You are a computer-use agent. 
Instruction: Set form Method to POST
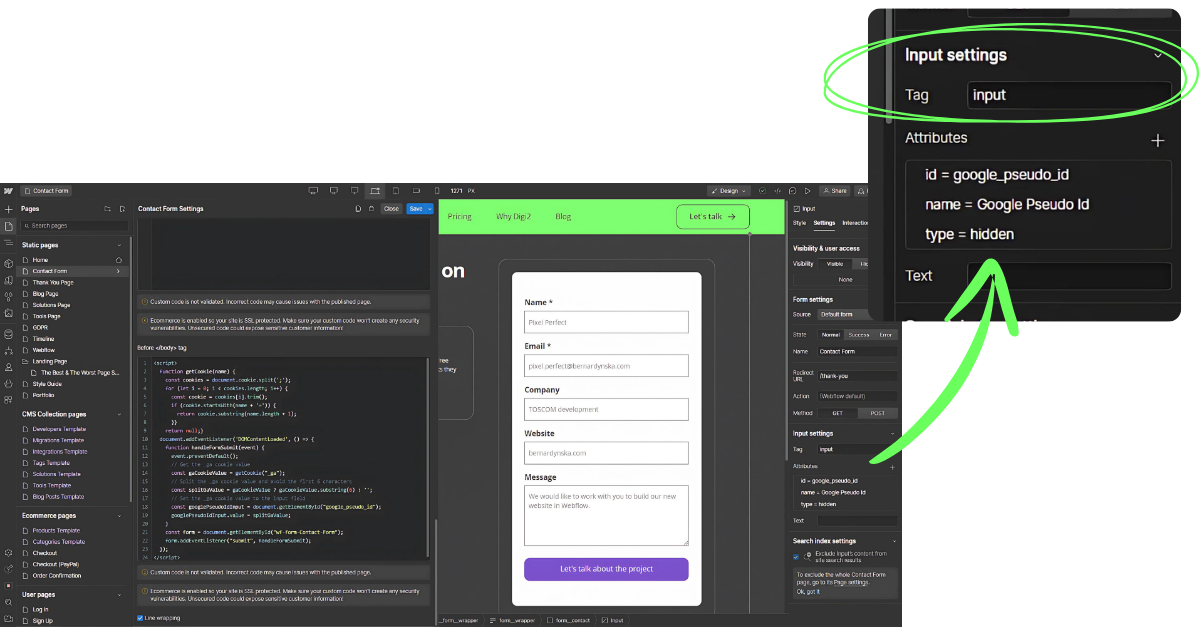[x=877, y=413]
